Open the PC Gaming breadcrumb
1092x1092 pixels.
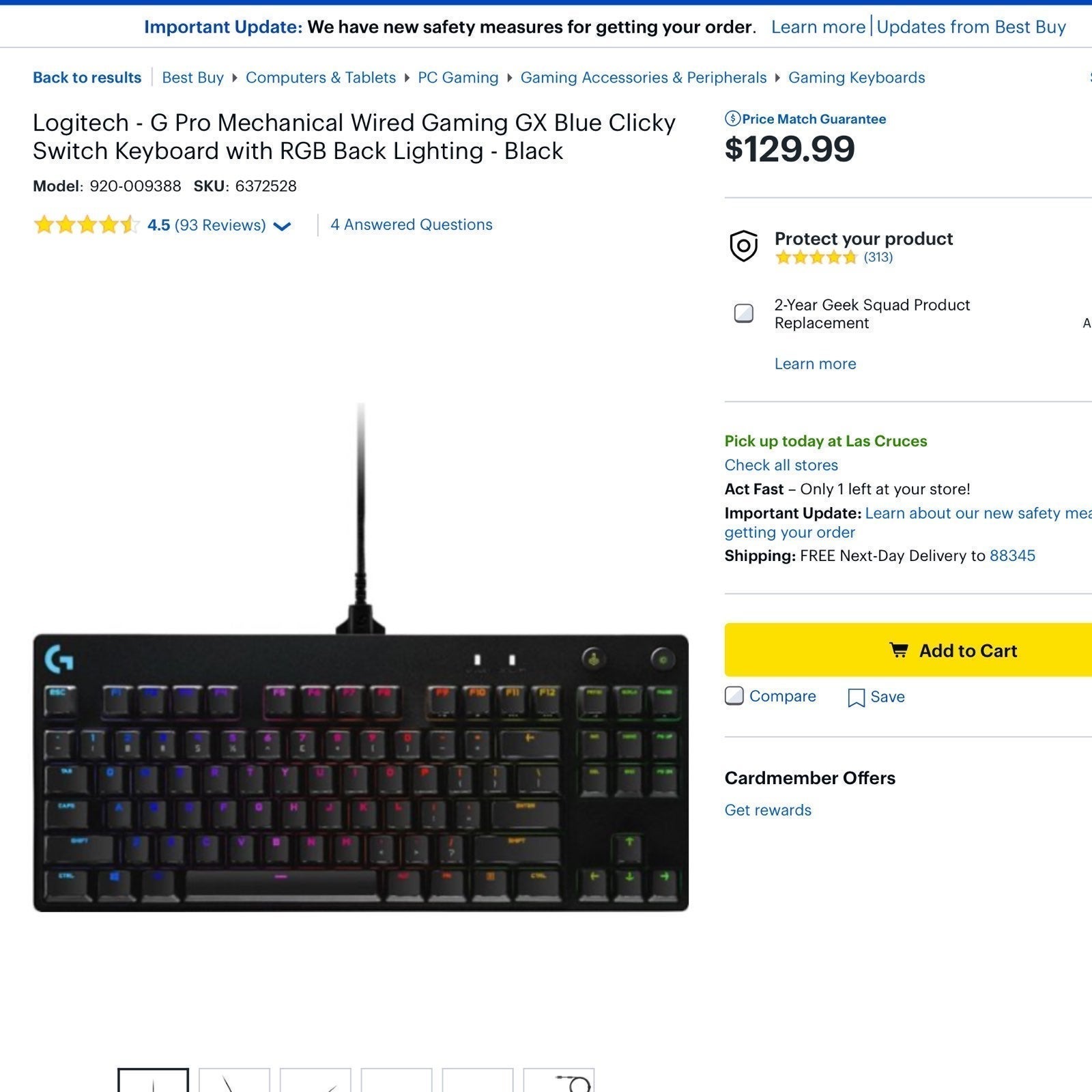pyautogui.click(x=458, y=78)
